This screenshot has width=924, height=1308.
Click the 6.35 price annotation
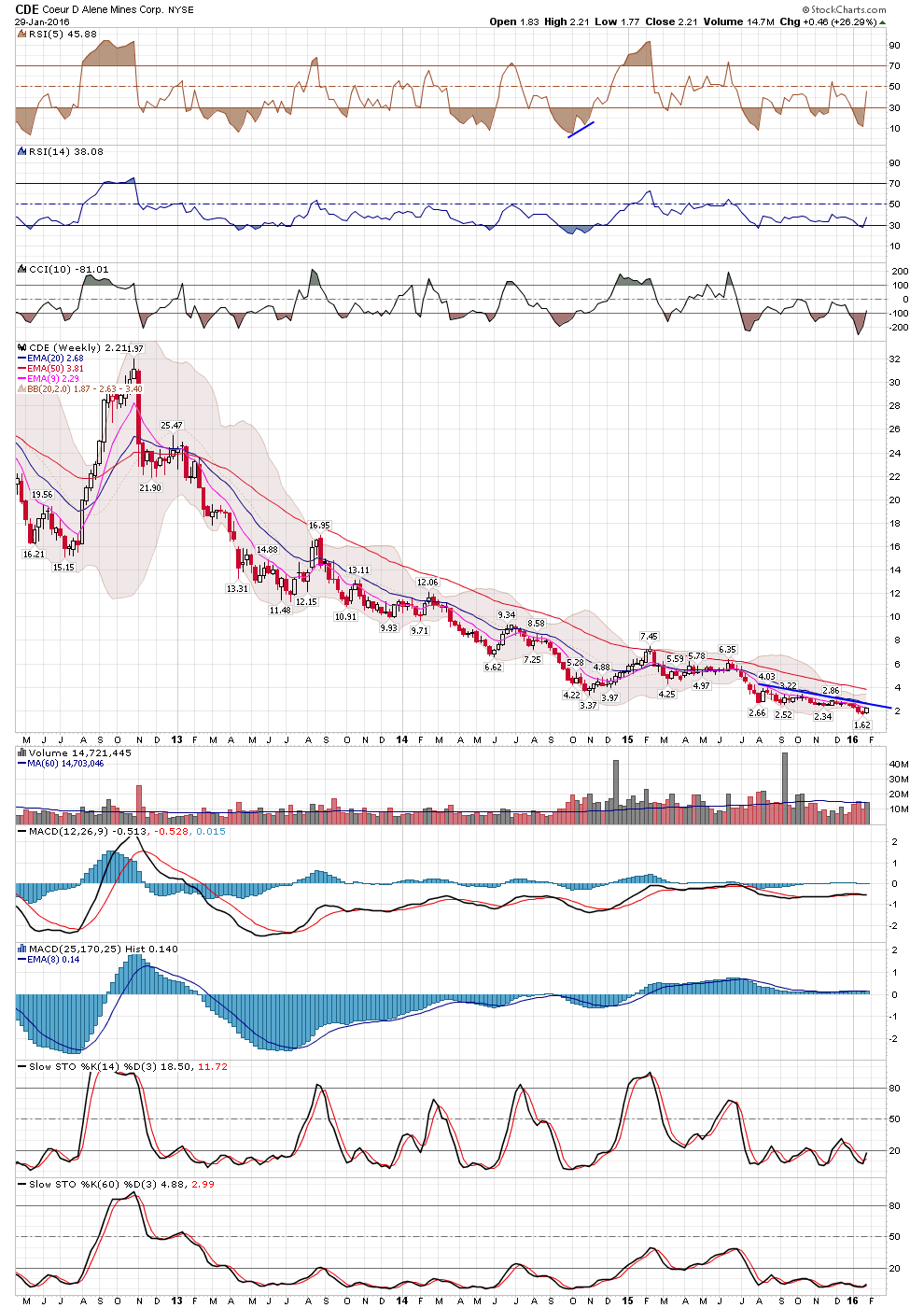point(727,650)
